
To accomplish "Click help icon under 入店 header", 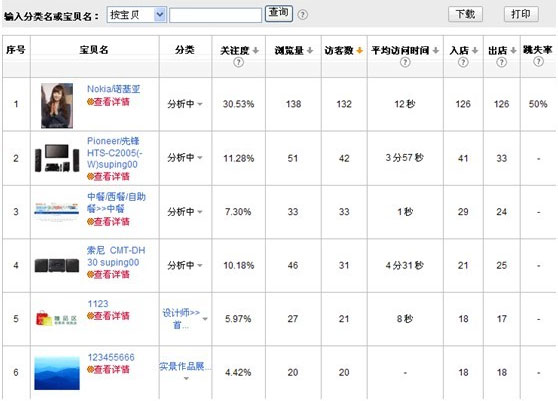I will click(463, 62).
